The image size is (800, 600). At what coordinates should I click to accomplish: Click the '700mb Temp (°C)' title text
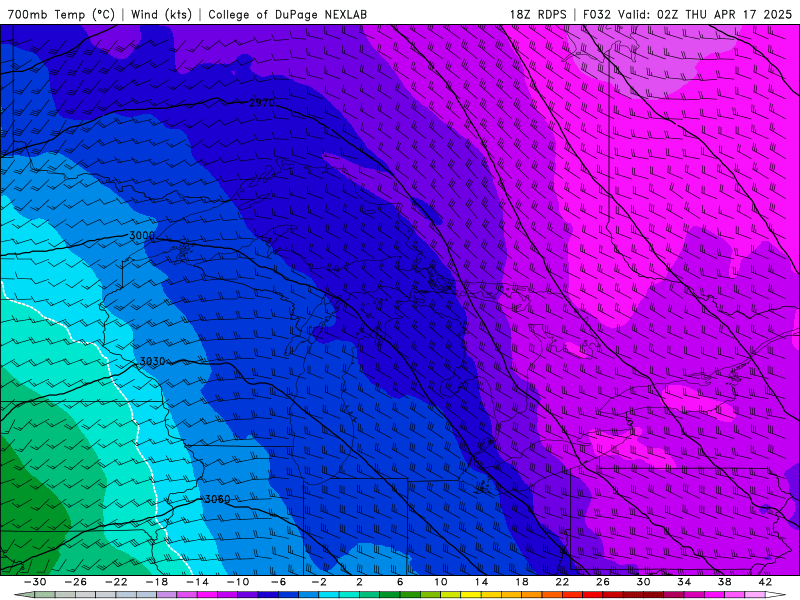(x=61, y=14)
